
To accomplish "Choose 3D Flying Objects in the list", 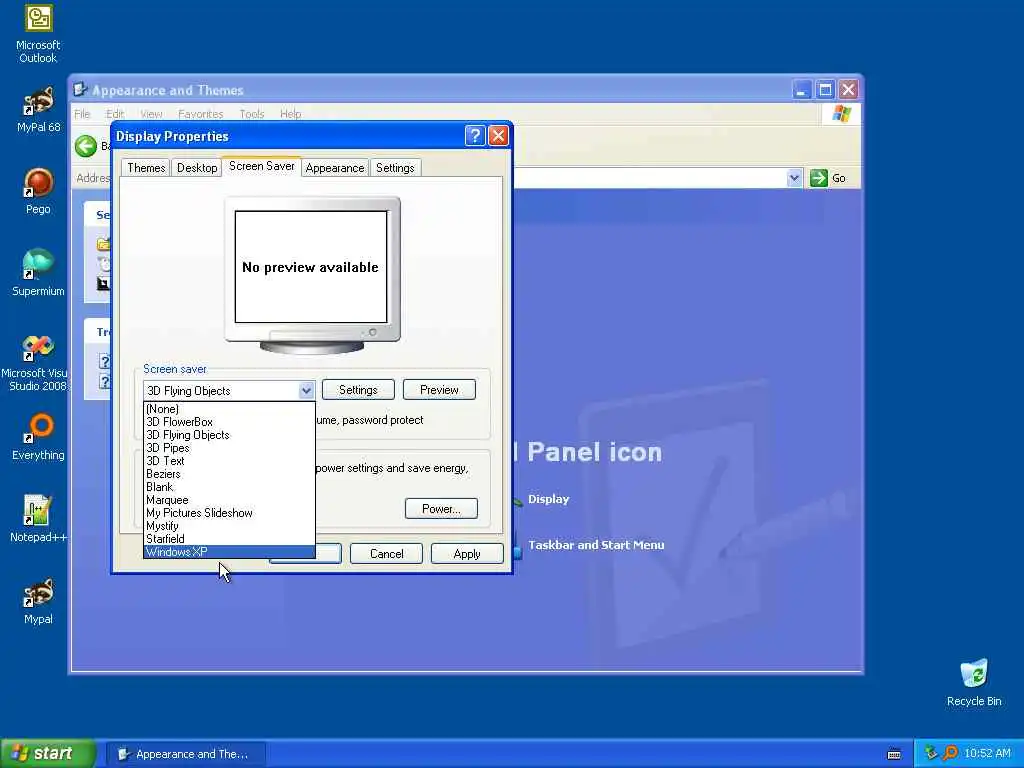I will pyautogui.click(x=229, y=435).
